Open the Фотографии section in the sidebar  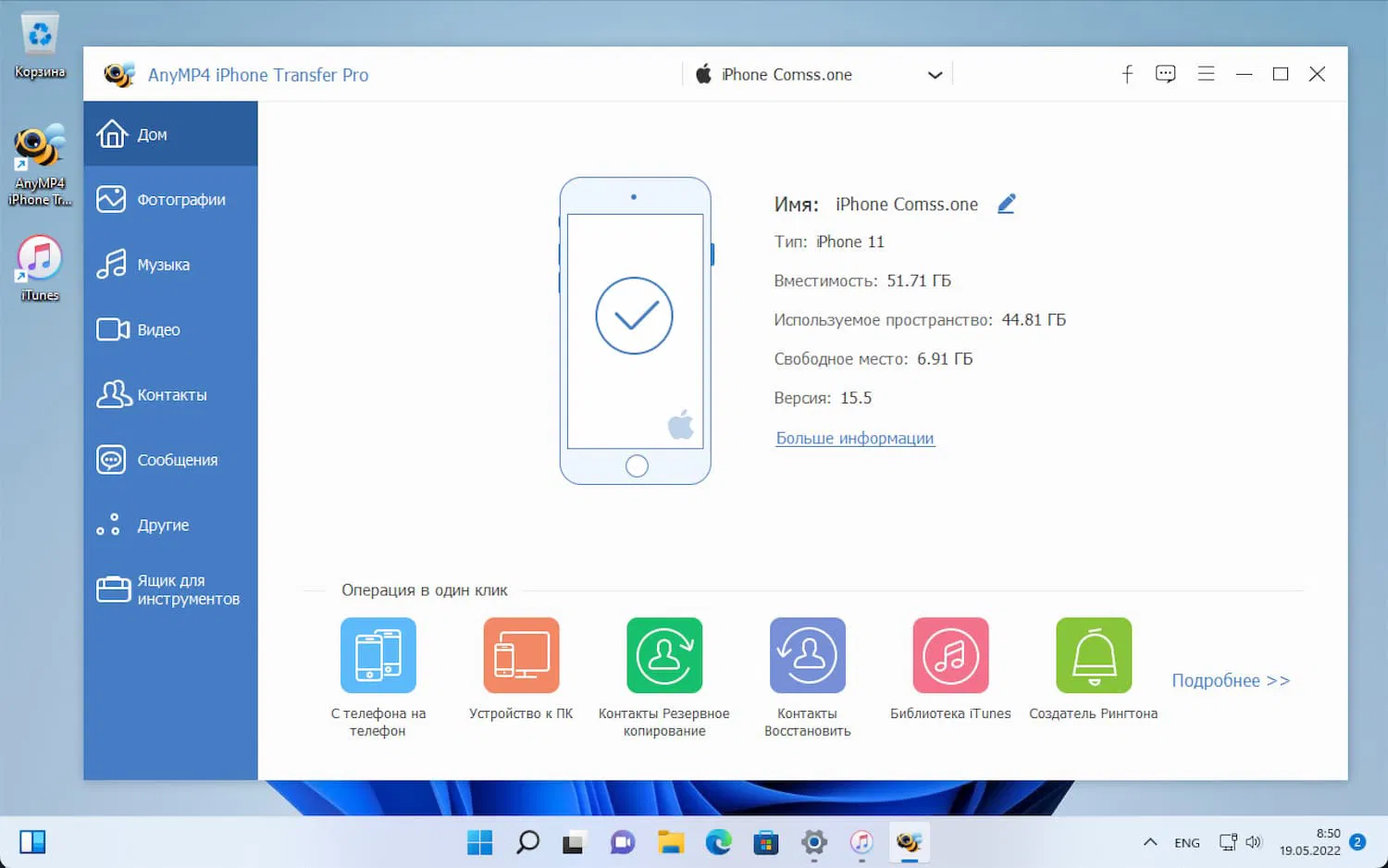[x=170, y=199]
